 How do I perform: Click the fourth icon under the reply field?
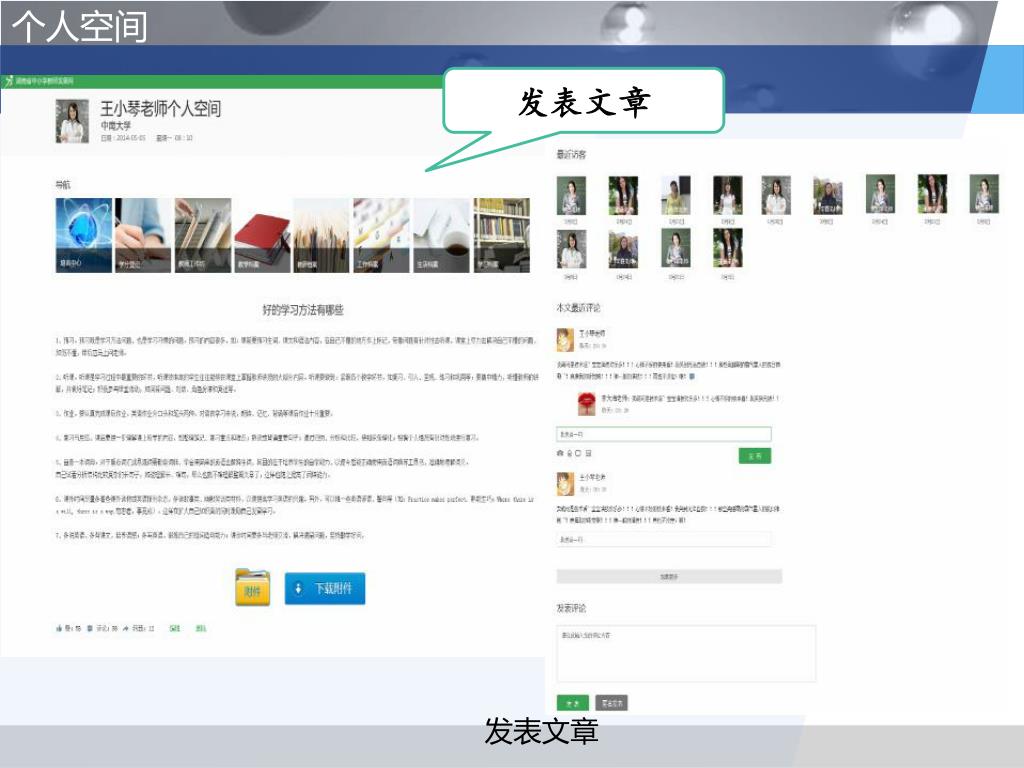point(588,453)
